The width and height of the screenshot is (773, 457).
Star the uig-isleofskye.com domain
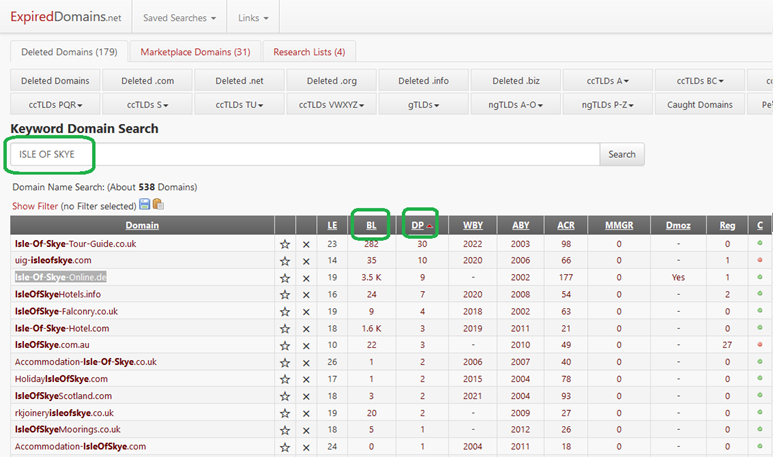tap(284, 261)
